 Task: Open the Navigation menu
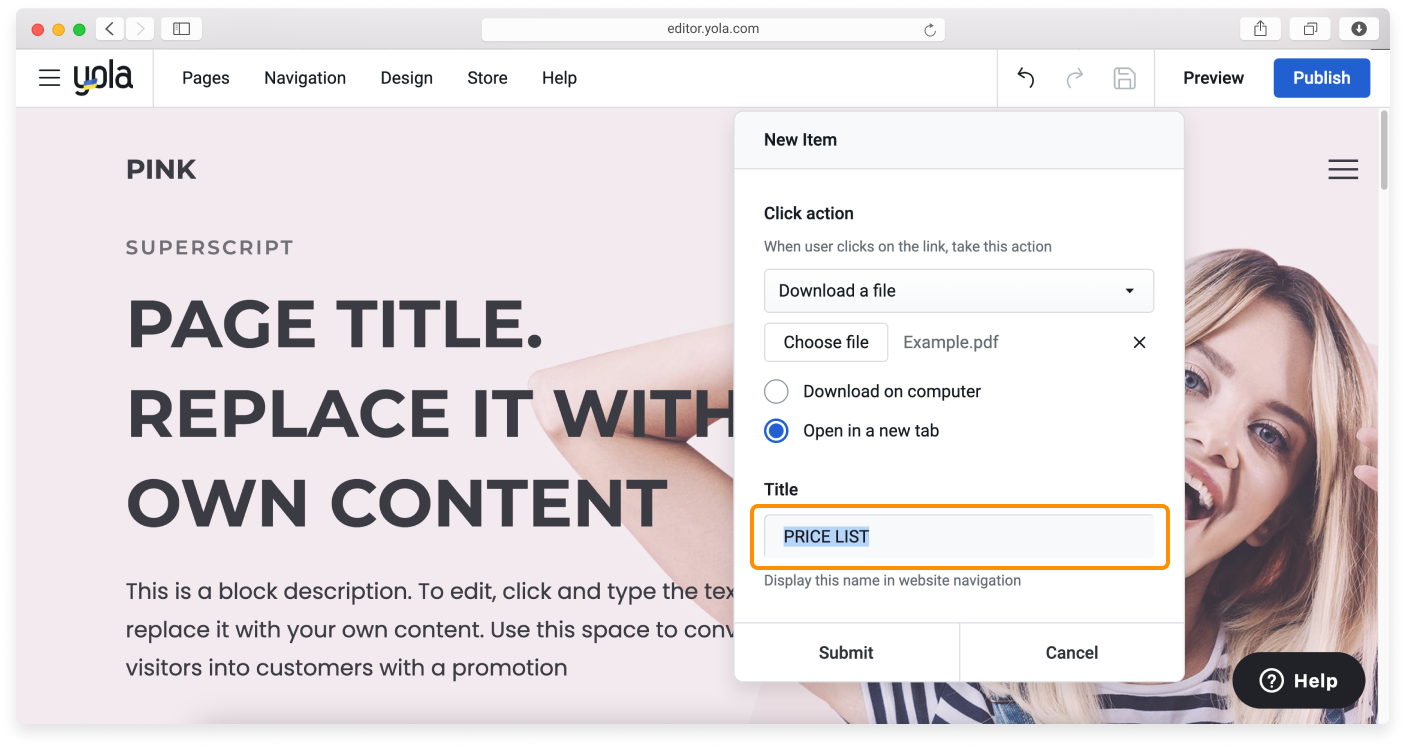305,77
